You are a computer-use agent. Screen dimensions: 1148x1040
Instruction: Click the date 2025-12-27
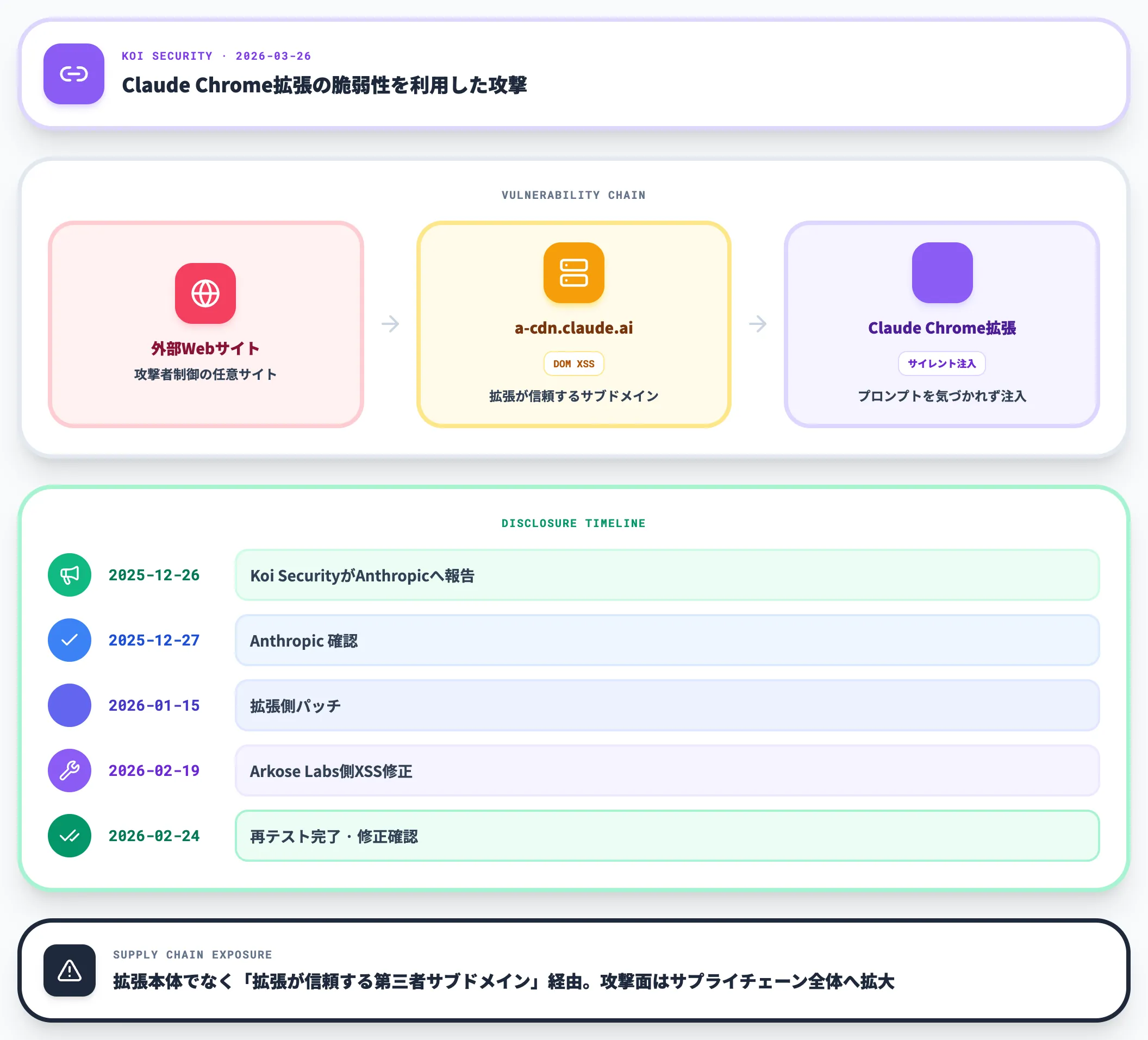coord(154,640)
